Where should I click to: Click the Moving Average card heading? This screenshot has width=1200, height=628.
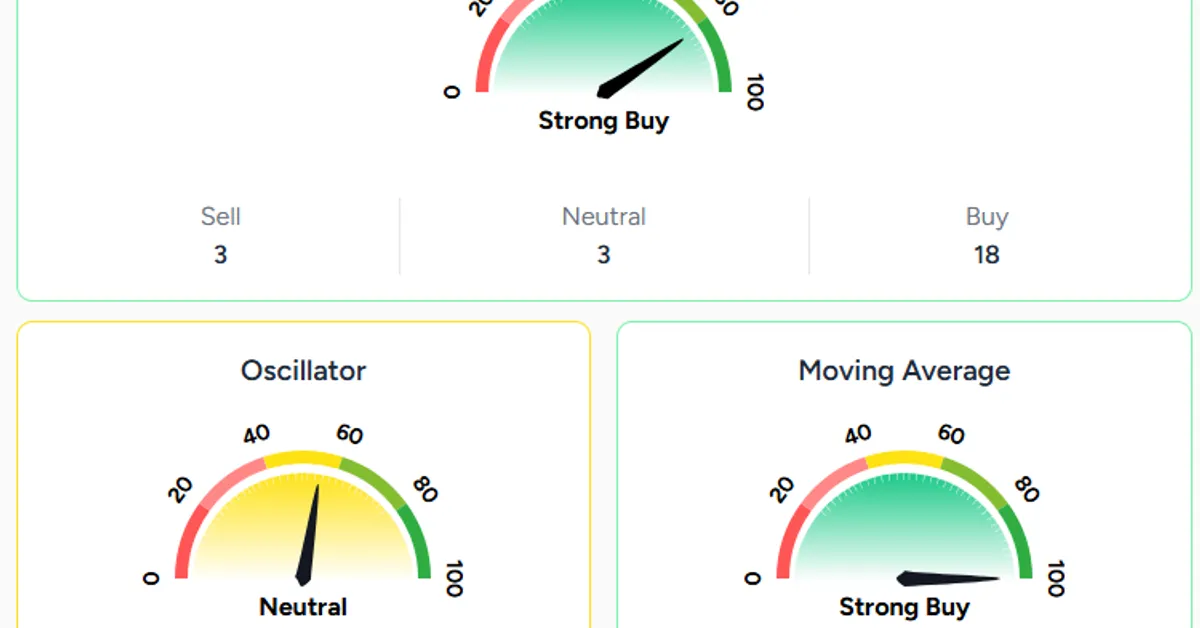[904, 371]
